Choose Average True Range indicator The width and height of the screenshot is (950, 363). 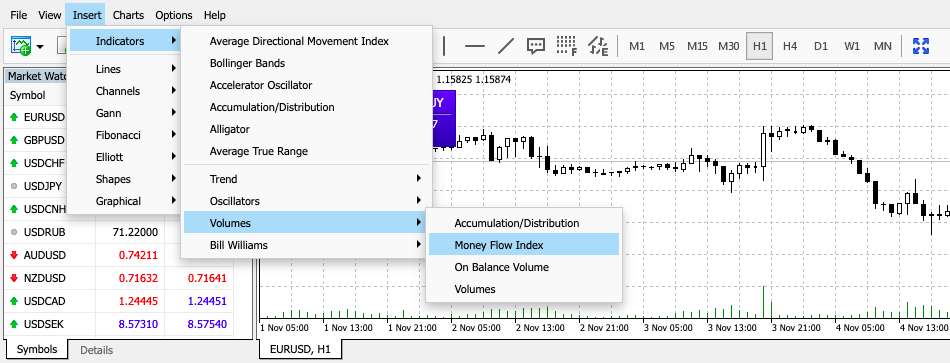307,151
